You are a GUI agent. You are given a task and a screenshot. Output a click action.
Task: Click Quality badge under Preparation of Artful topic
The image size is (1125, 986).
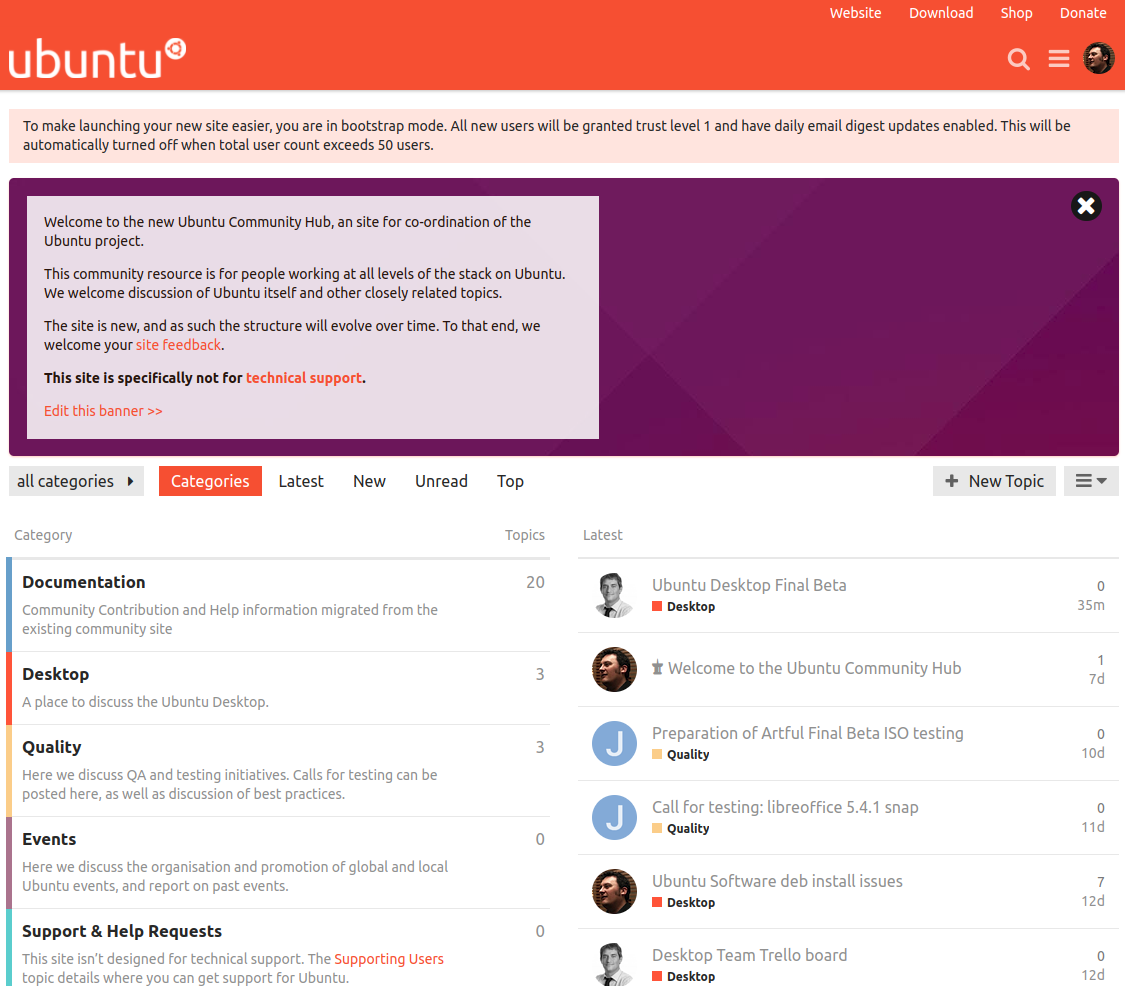point(680,754)
